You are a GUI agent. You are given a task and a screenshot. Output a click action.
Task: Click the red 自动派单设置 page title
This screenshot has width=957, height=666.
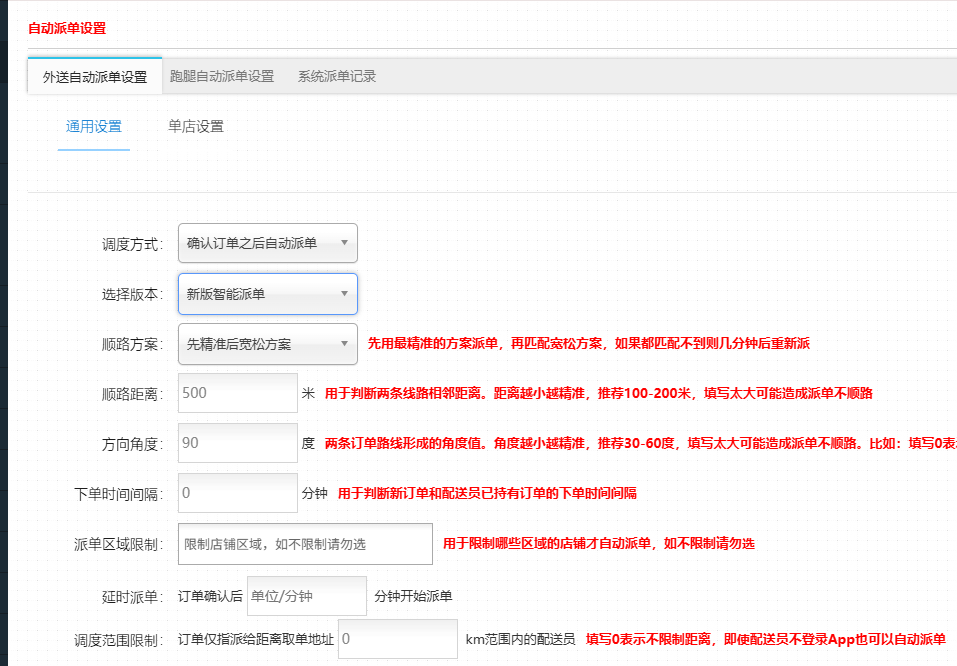pyautogui.click(x=67, y=28)
